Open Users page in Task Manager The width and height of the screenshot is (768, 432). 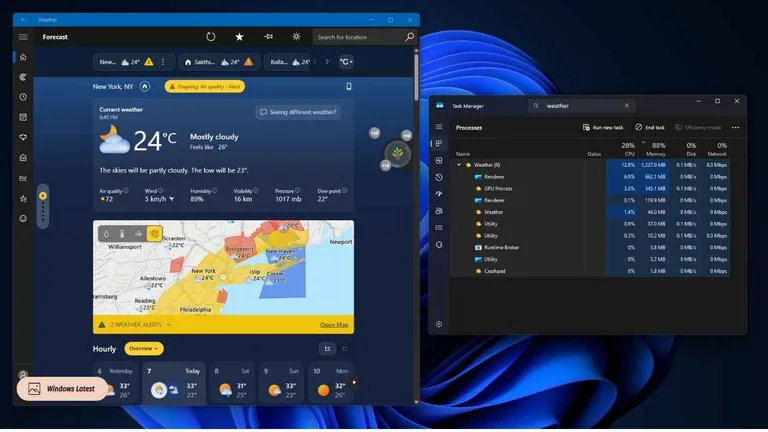pos(439,211)
